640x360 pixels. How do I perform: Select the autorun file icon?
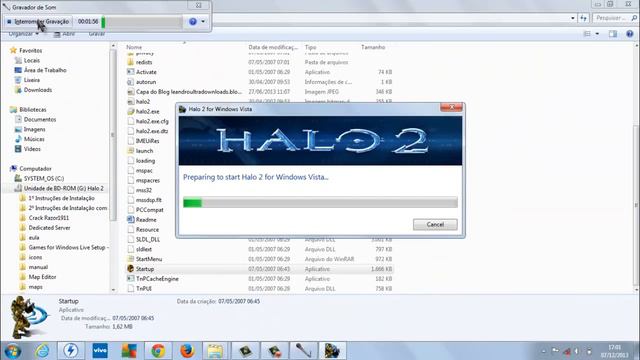[131, 82]
